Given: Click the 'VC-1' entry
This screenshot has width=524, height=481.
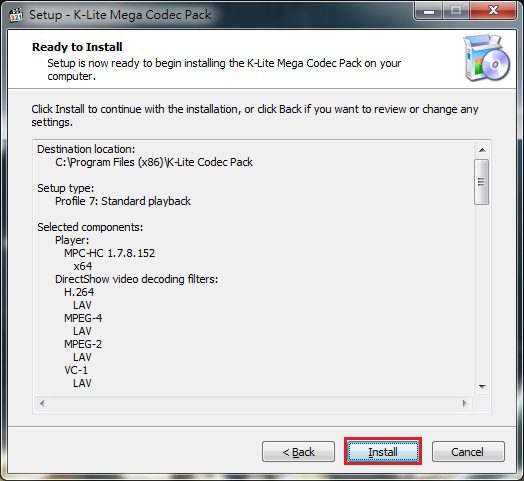Looking at the screenshot, I should [x=76, y=370].
